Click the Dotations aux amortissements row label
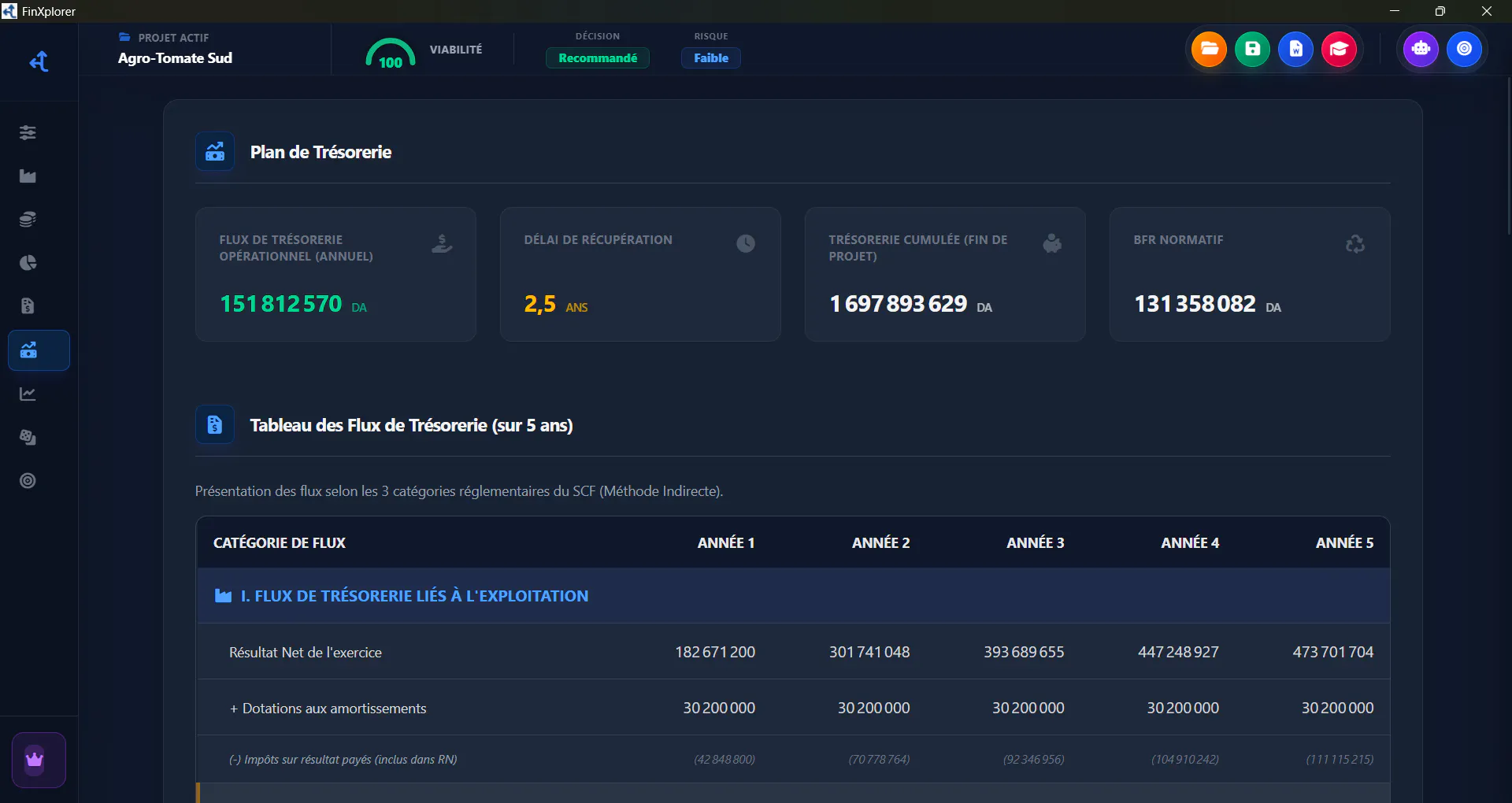The height and width of the screenshot is (803, 1512). (x=328, y=708)
